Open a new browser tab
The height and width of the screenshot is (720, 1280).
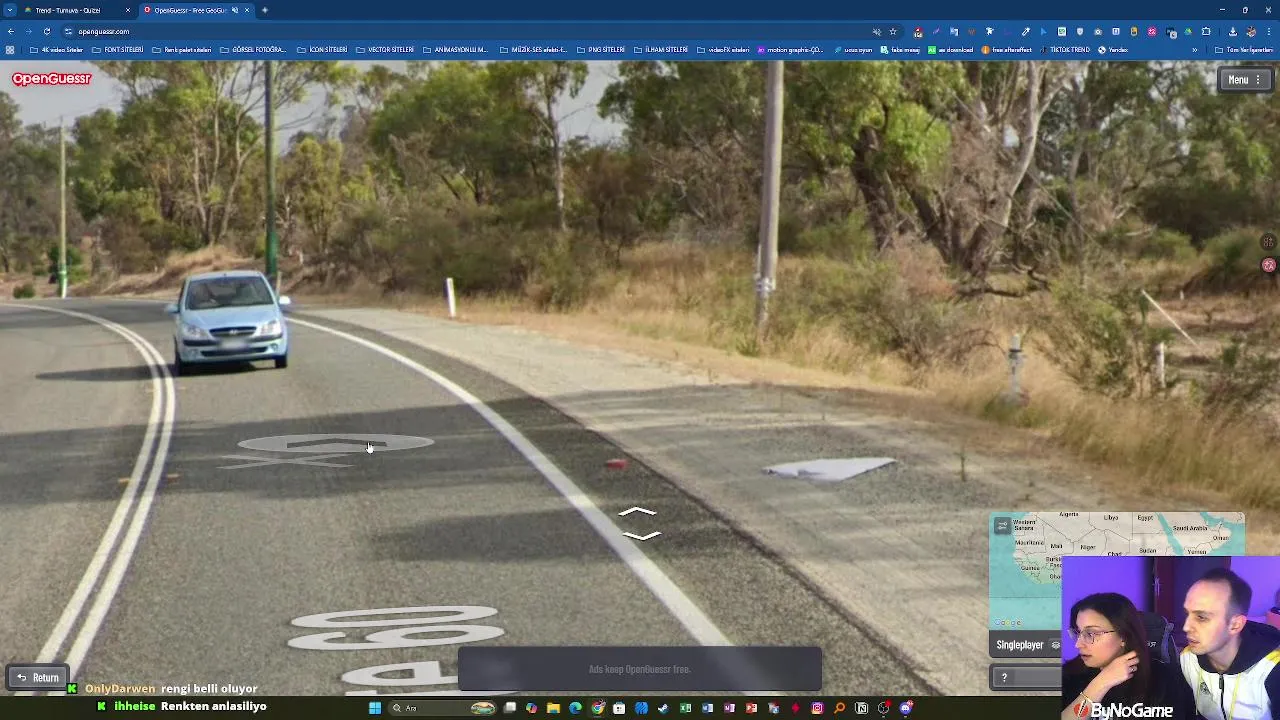point(265,10)
